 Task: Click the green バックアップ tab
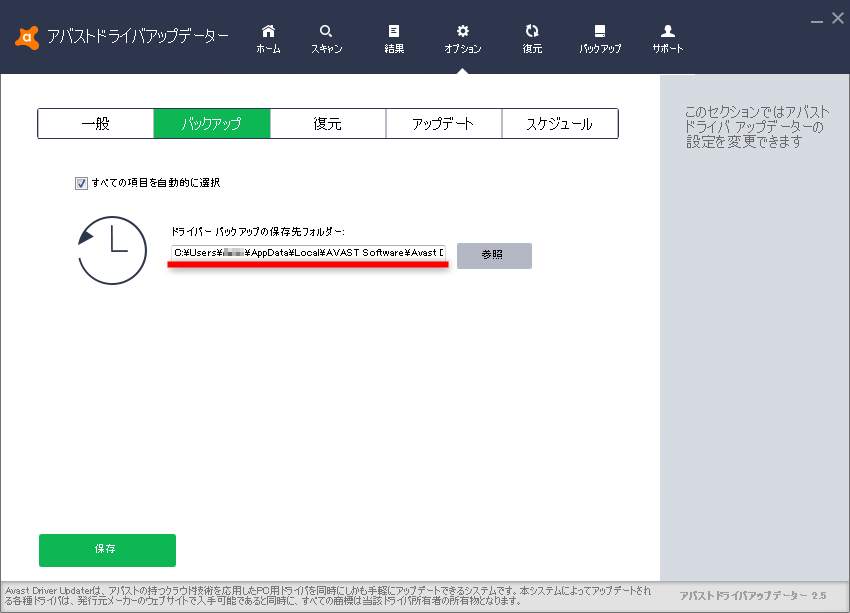212,123
